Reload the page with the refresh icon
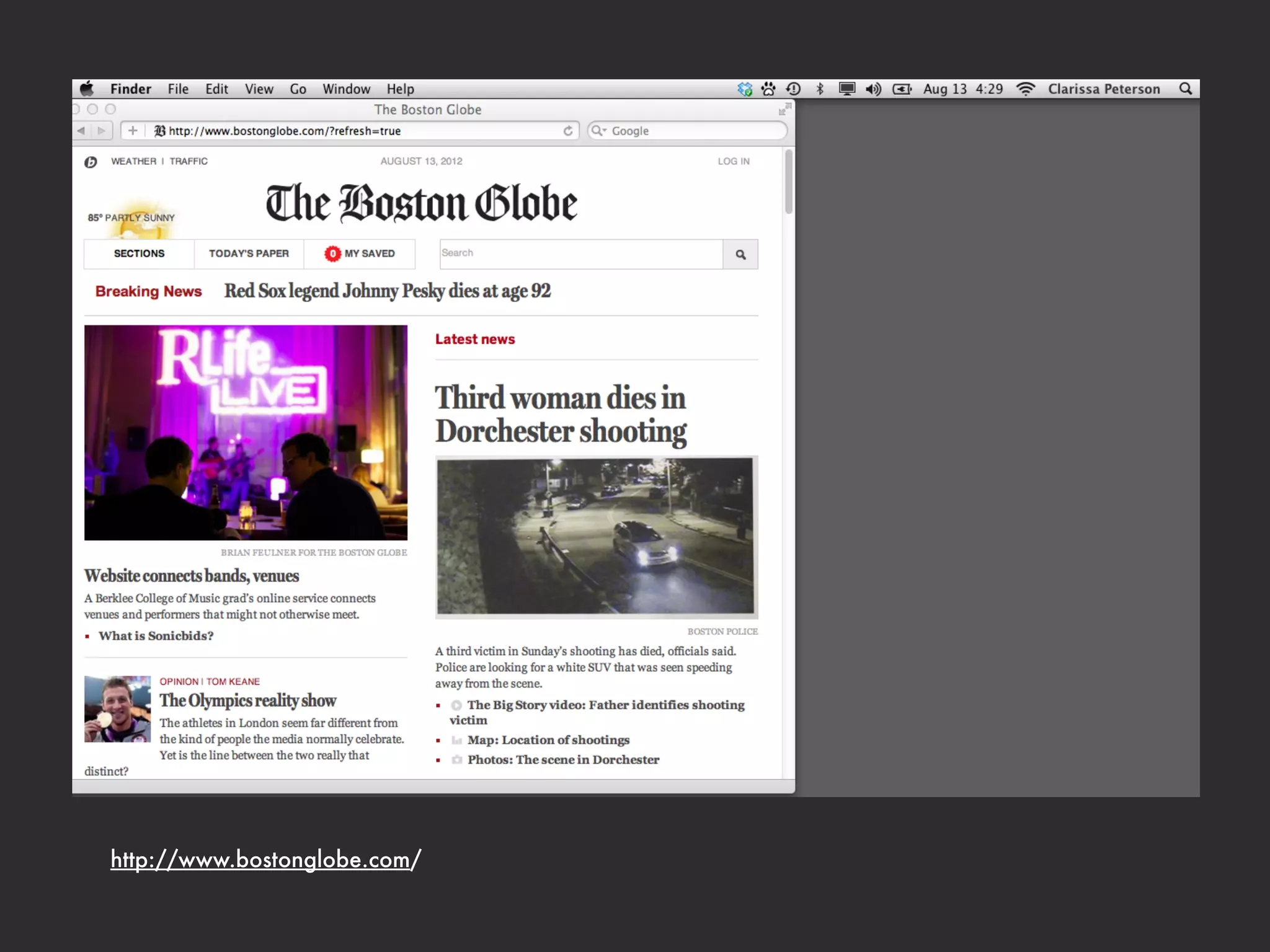Screen dimensions: 1270x952 tap(568, 131)
